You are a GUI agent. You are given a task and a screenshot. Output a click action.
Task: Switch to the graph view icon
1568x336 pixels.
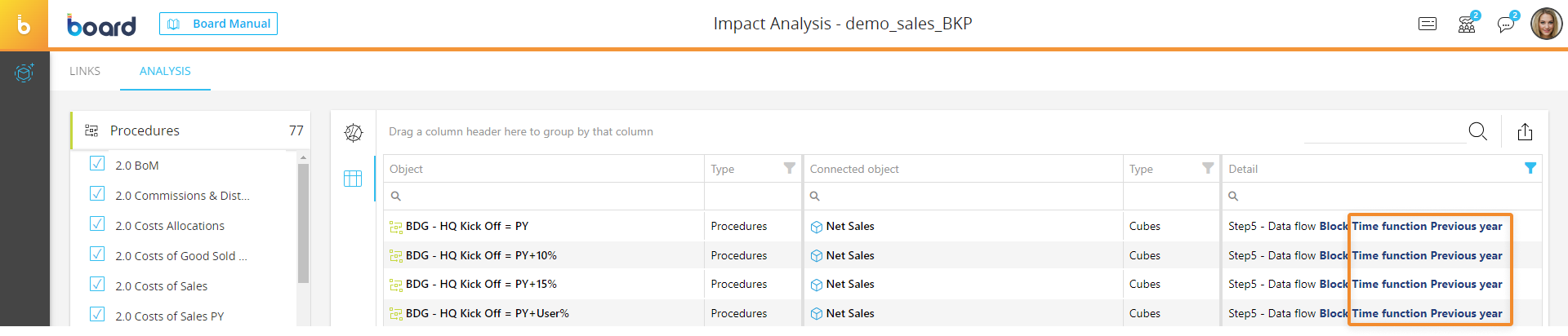tap(353, 133)
